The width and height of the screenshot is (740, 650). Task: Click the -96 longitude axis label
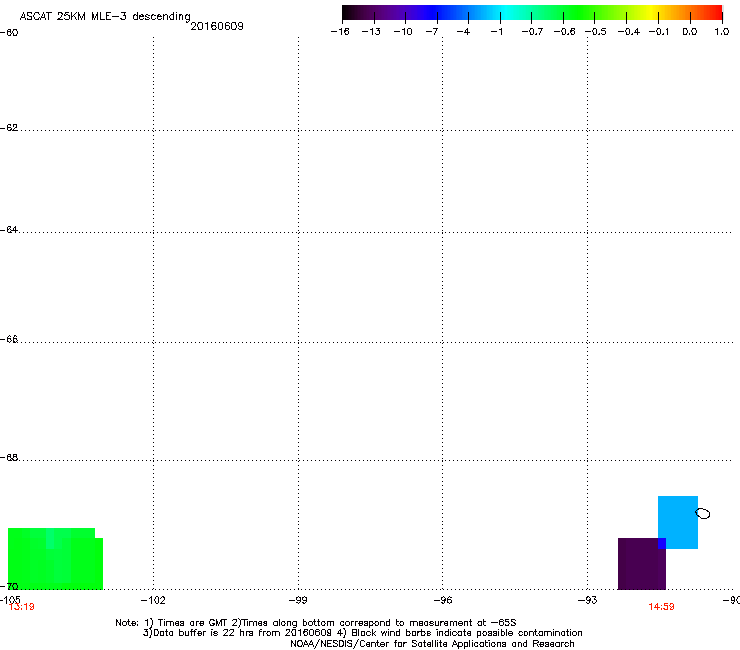point(443,600)
